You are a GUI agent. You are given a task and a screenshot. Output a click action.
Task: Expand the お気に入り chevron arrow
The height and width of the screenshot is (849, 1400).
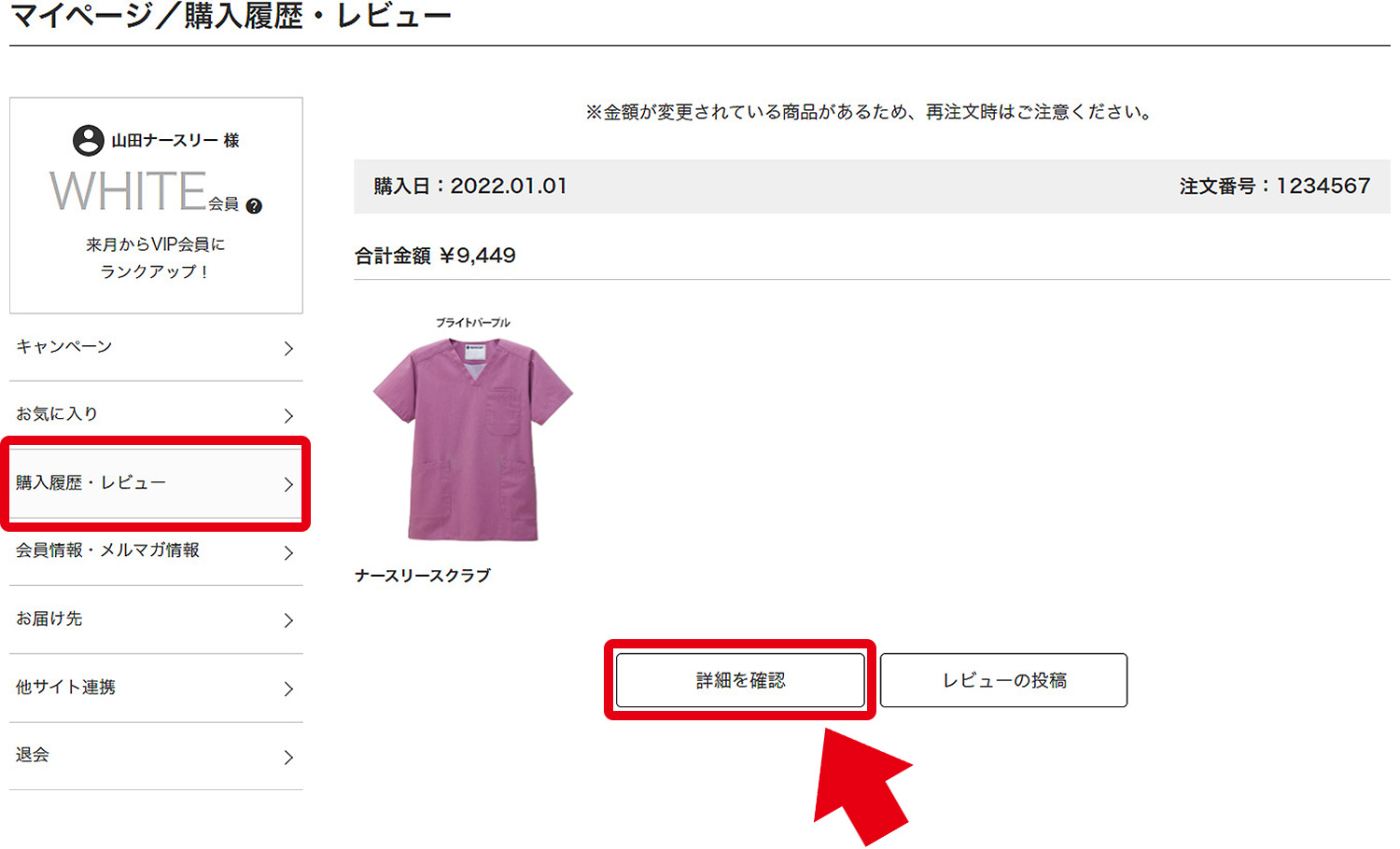pos(288,416)
